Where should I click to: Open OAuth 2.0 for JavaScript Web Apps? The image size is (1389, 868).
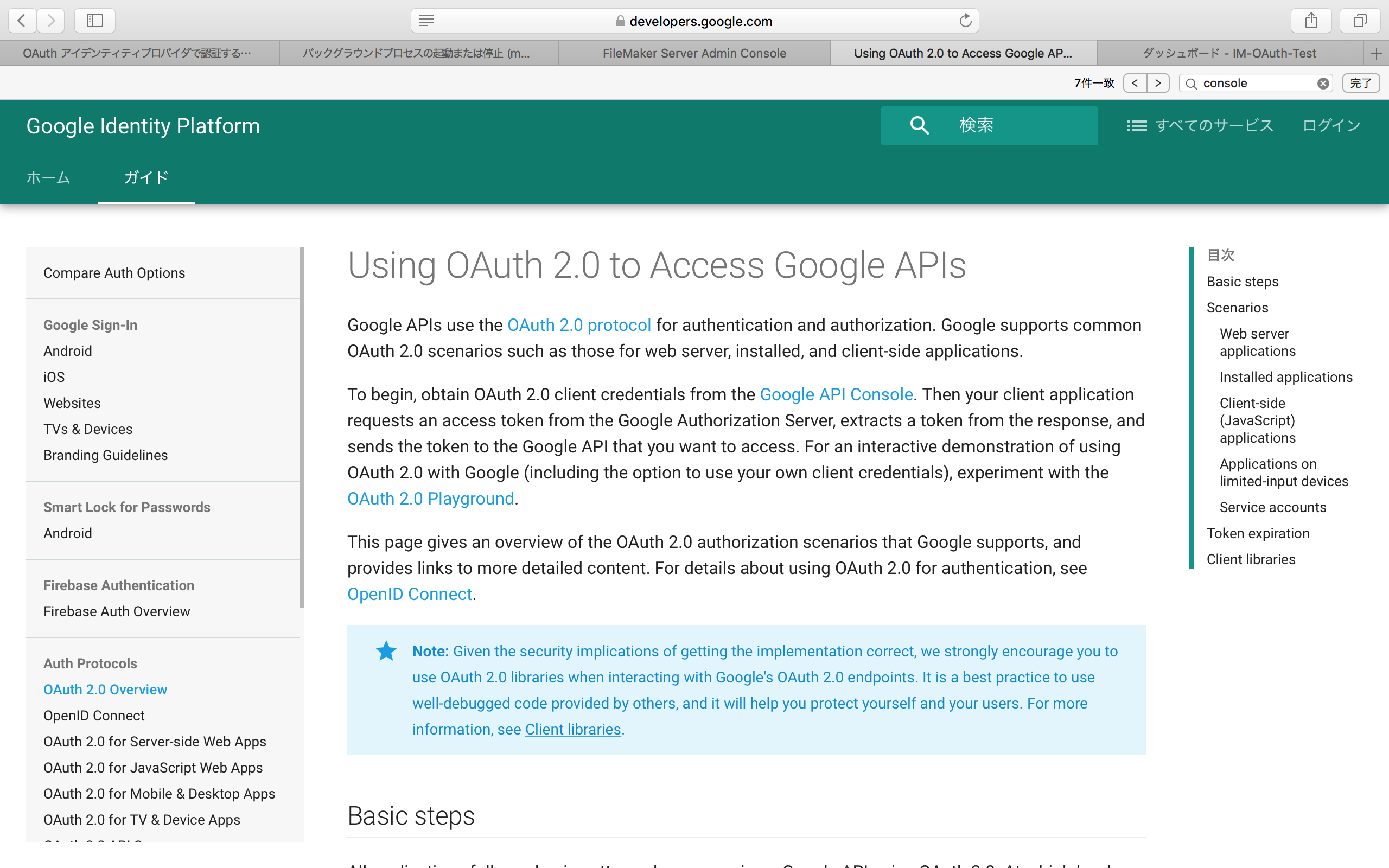(x=153, y=767)
